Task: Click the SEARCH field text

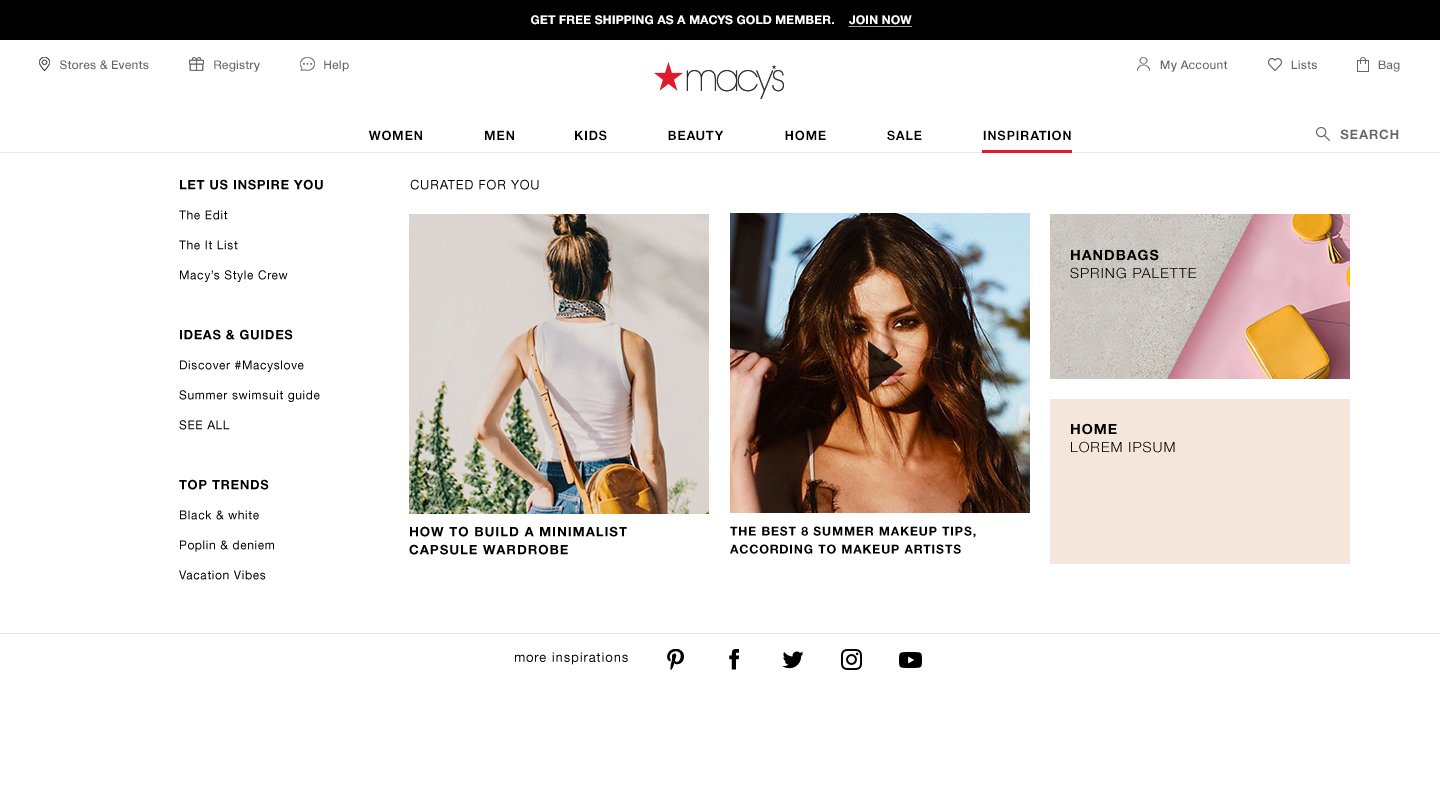Action: point(1369,134)
